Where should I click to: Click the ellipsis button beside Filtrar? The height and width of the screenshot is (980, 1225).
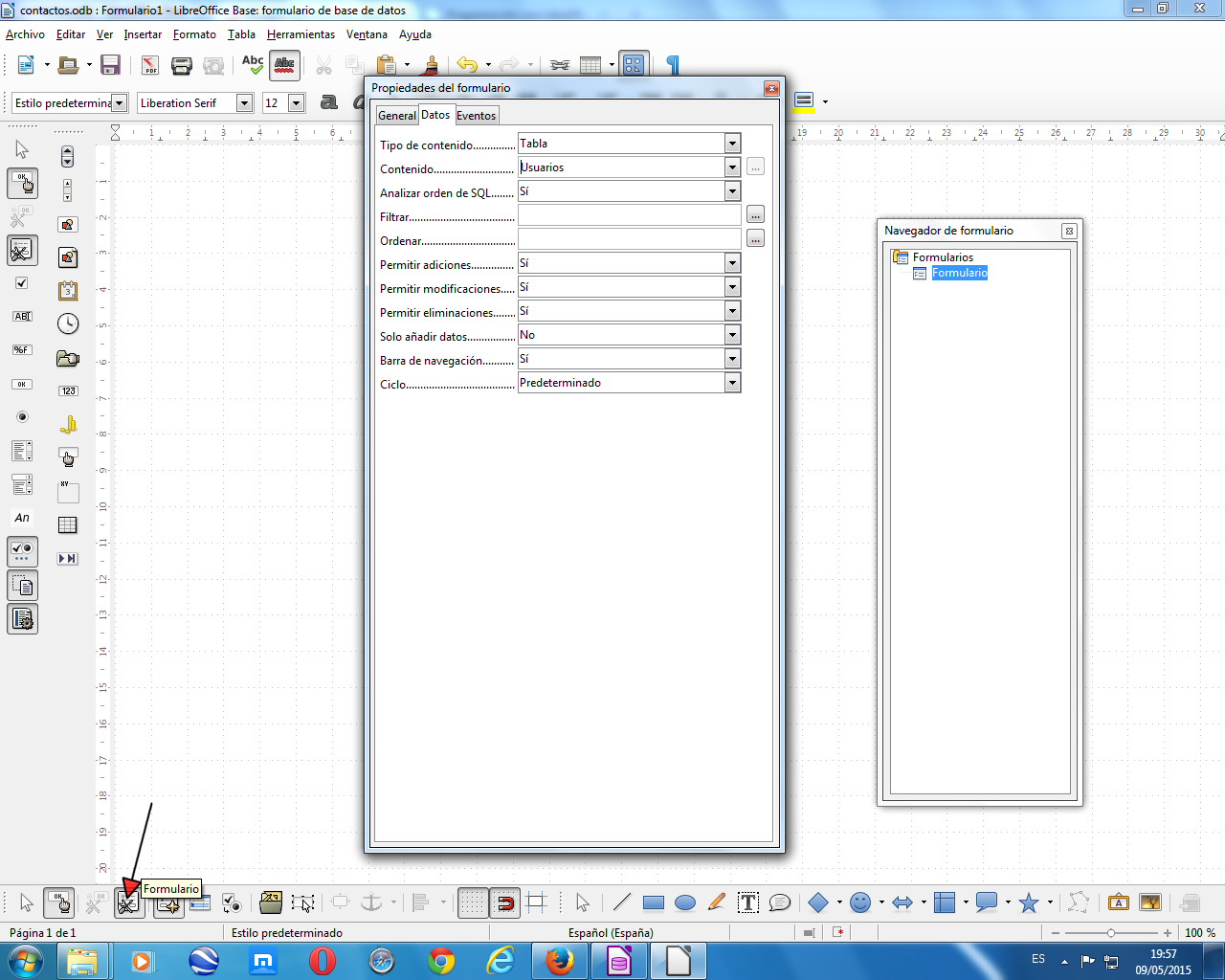tap(755, 215)
